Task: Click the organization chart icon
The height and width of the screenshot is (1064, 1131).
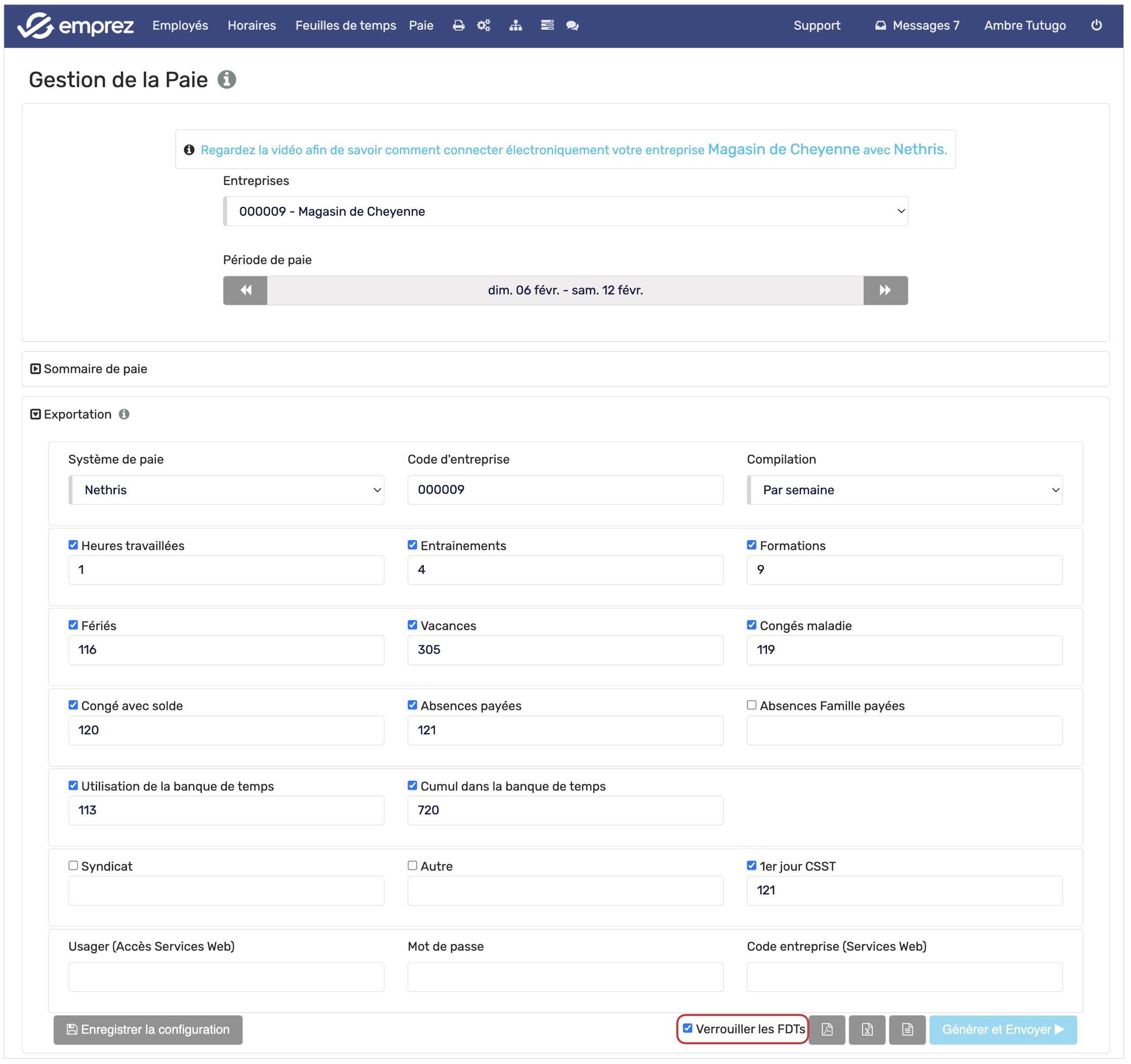Action: (515, 26)
